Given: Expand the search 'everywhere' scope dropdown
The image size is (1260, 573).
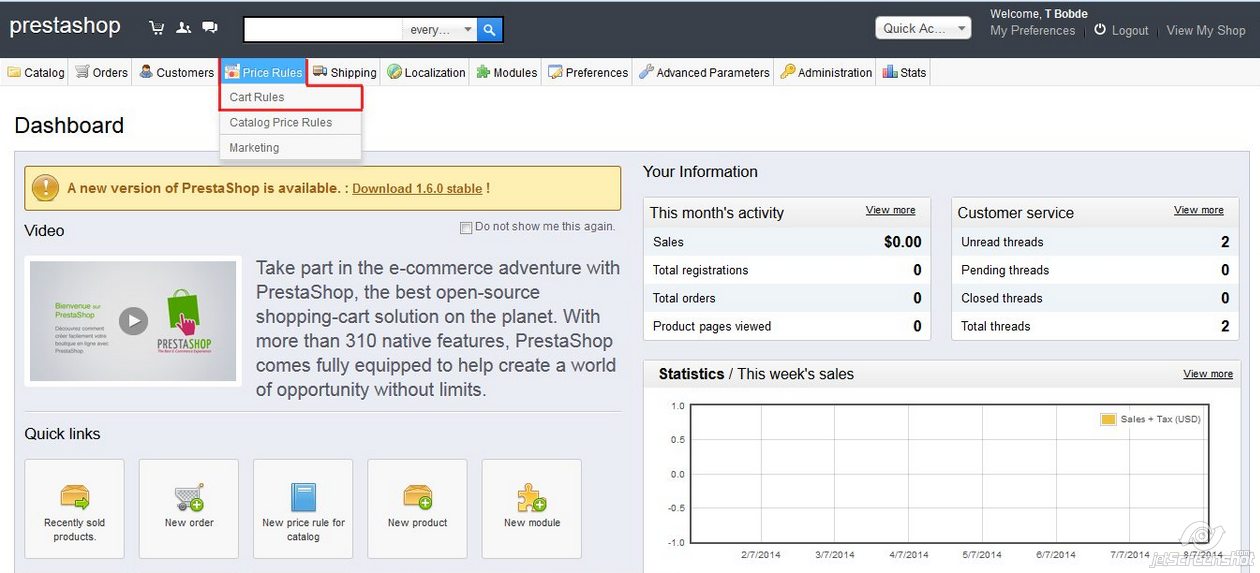Looking at the screenshot, I should pyautogui.click(x=440, y=30).
